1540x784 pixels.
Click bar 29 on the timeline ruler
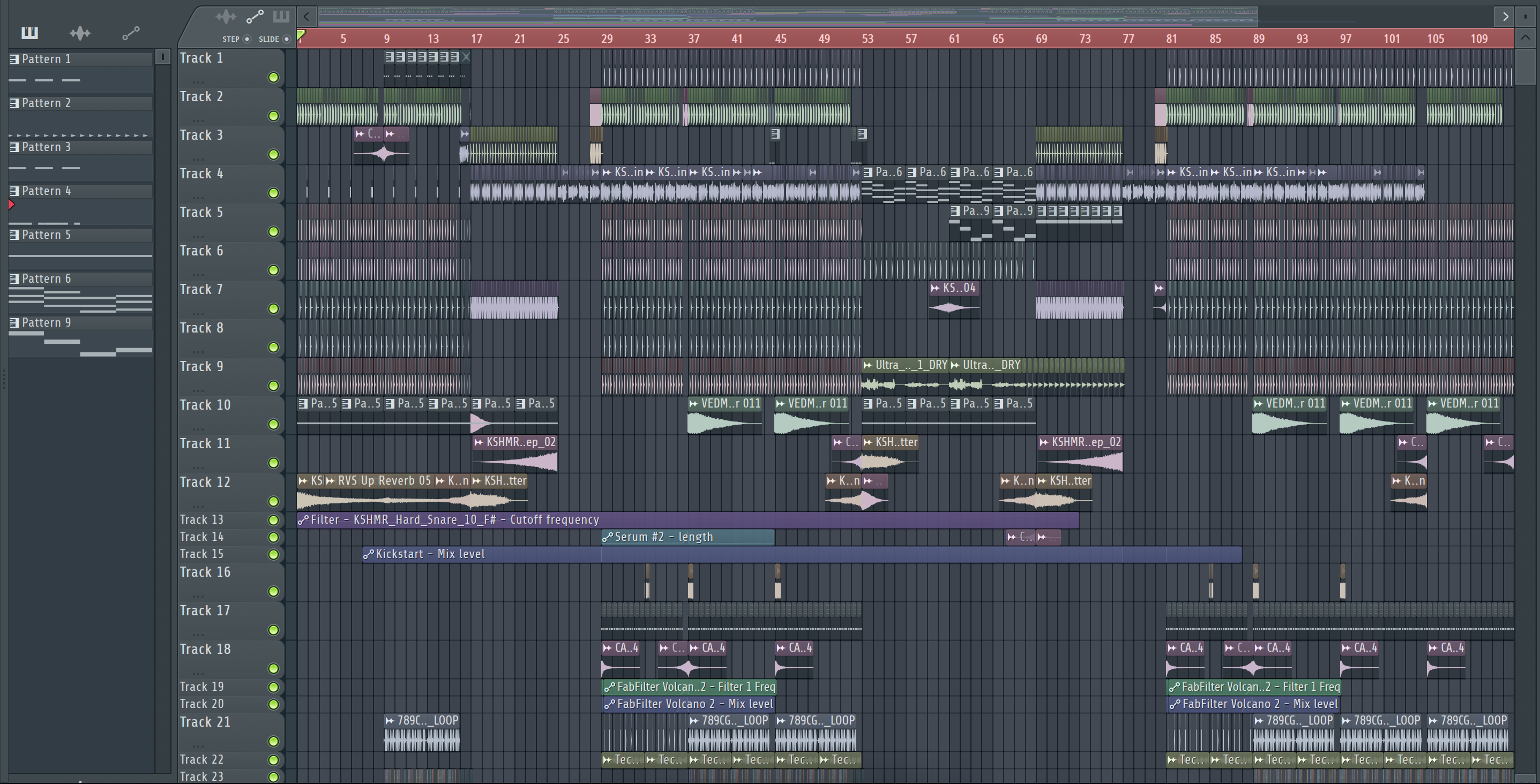[x=607, y=39]
